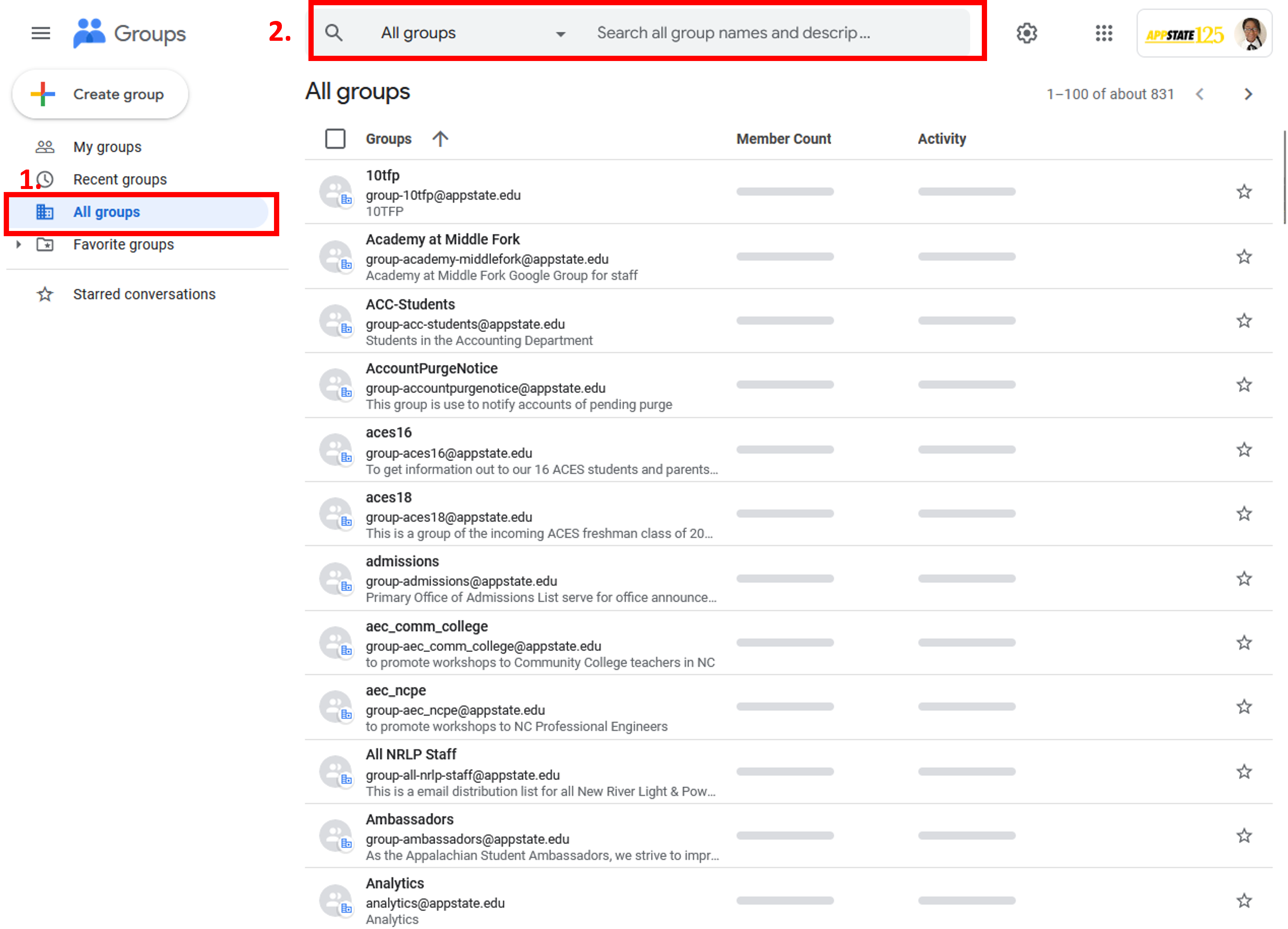The image size is (1288, 929).
Task: Click group-aec_ncpe@appstate.edu address
Action: [455, 710]
